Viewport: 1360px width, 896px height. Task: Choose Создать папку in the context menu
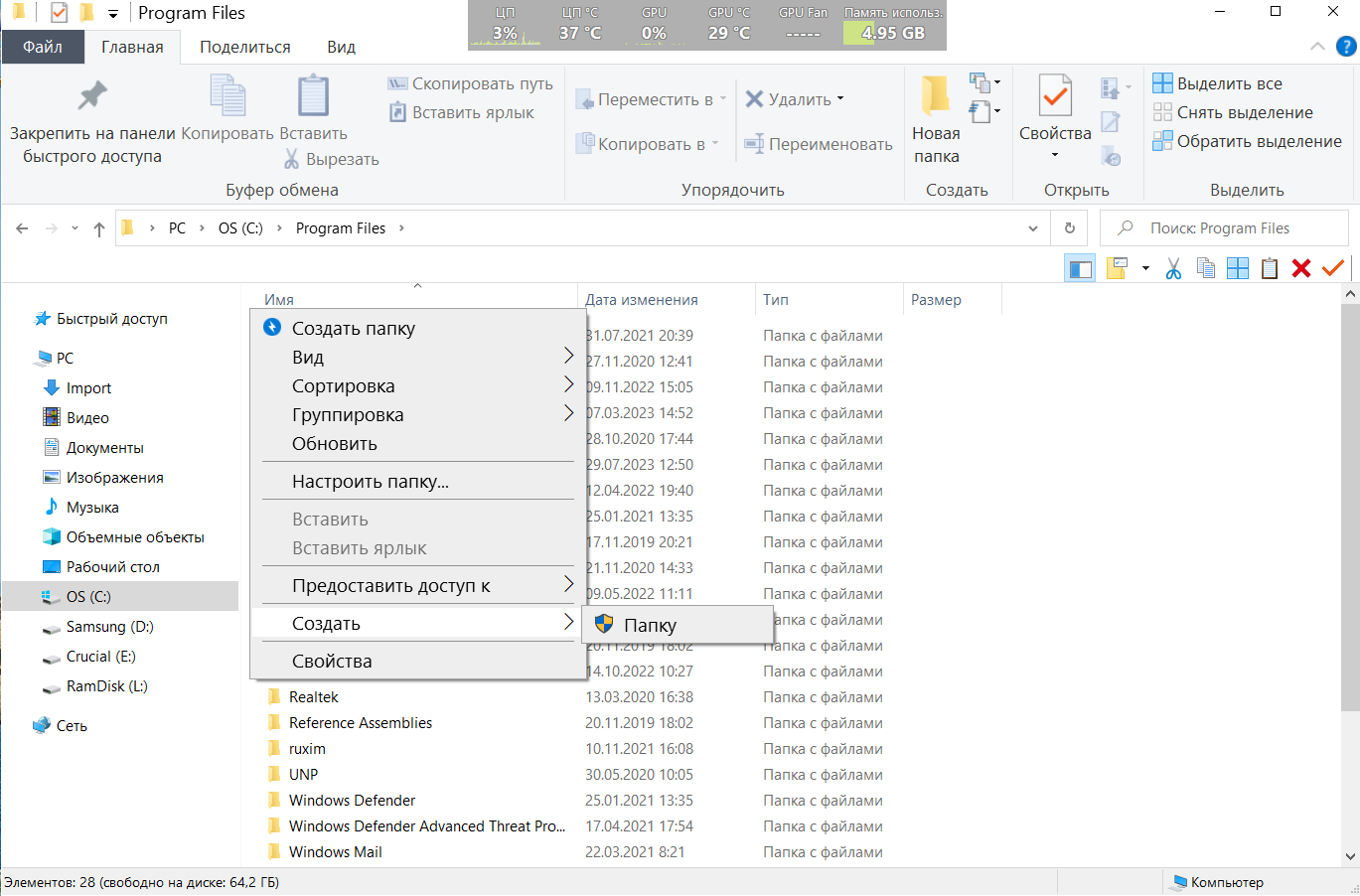(417, 328)
